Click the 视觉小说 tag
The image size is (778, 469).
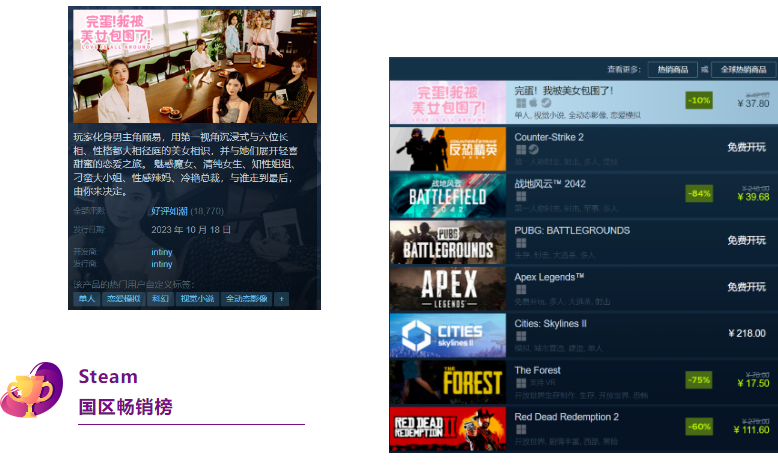pyautogui.click(x=196, y=299)
